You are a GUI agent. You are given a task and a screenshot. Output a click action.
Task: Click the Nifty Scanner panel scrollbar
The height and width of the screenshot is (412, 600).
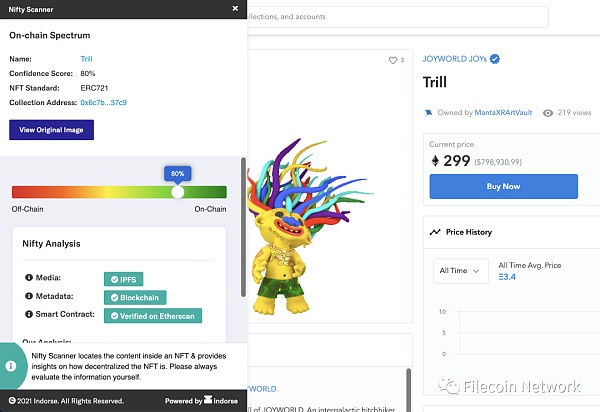pos(243,227)
